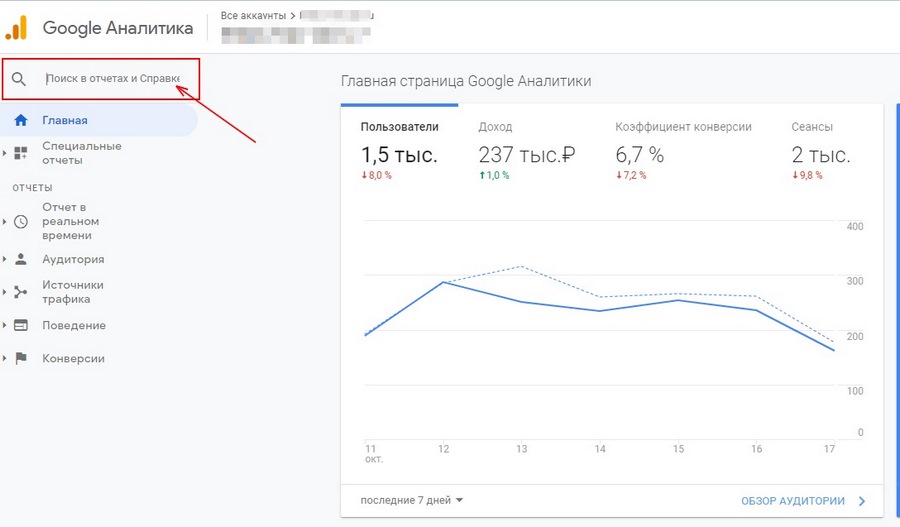Image resolution: width=900 pixels, height=527 pixels.
Task: Expand the Специальные отчеты section arrow
Action: [x=5, y=153]
